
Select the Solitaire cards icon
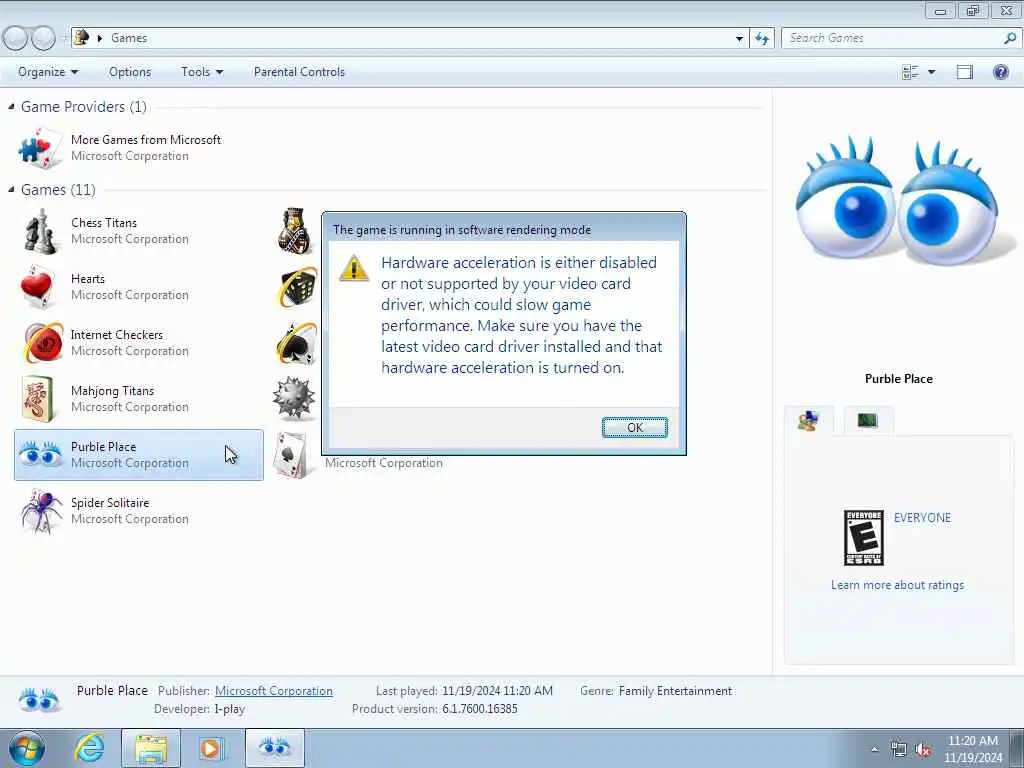291,455
